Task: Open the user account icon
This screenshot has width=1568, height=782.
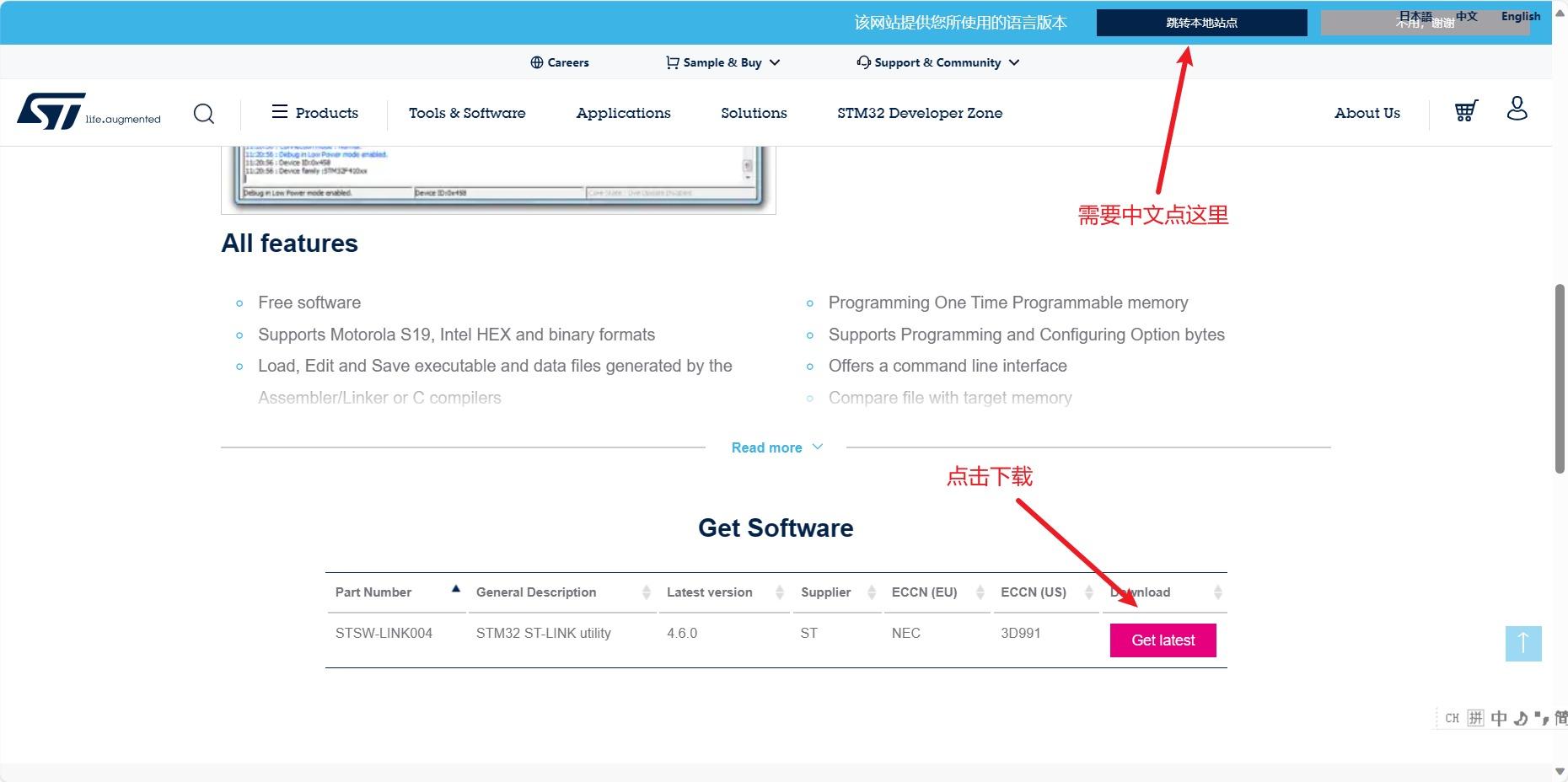Action: [1517, 109]
